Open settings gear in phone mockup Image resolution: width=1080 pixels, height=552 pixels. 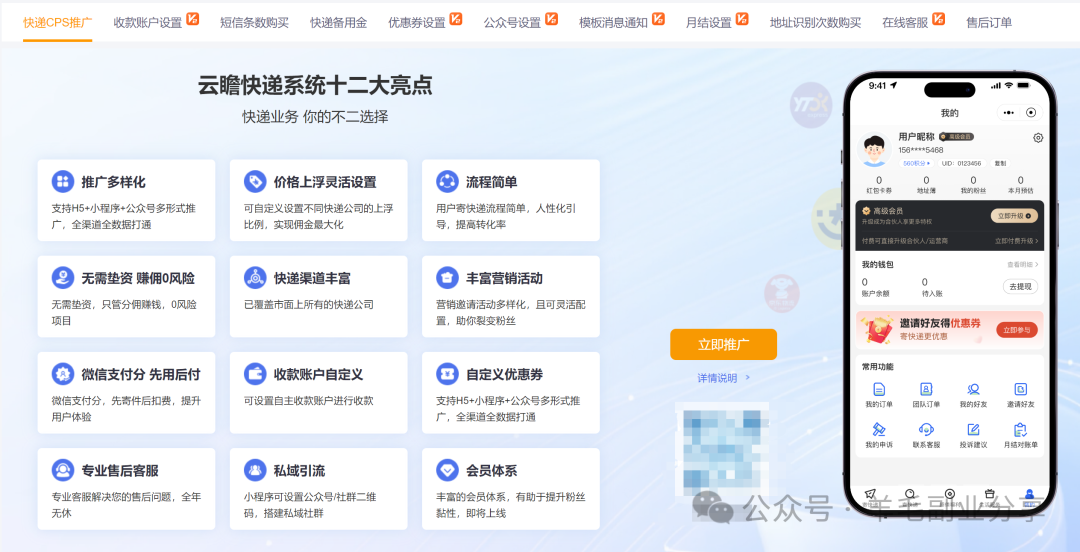point(1038,138)
